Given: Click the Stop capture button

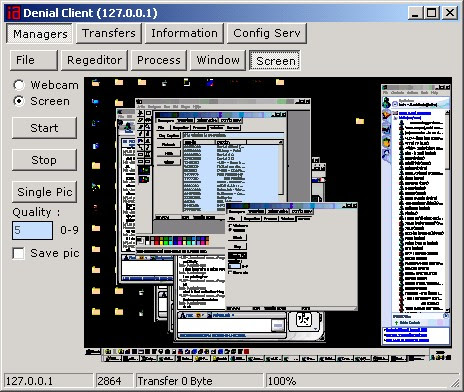Looking at the screenshot, I should 44,160.
